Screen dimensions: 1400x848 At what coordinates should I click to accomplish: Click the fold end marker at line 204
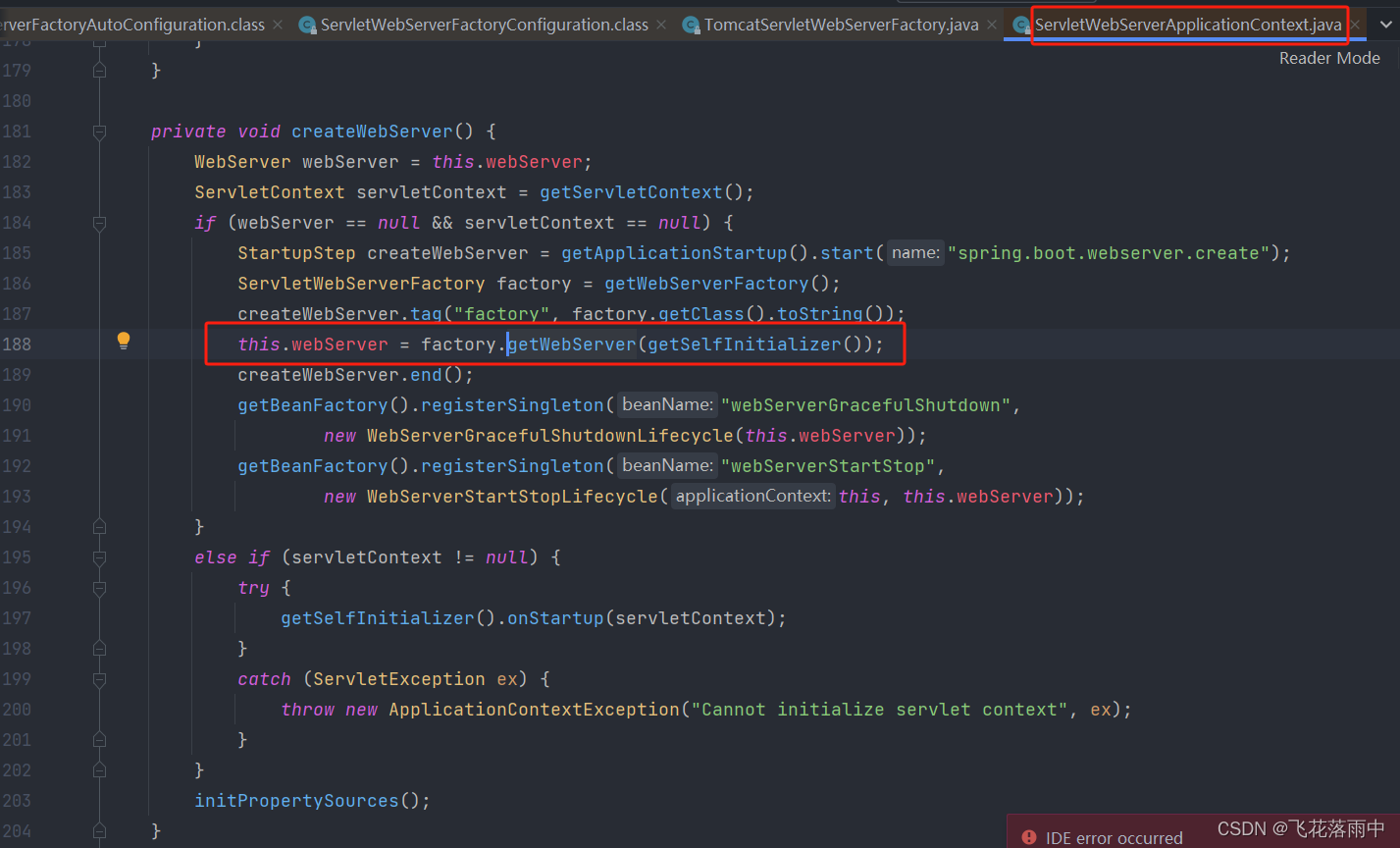(99, 831)
